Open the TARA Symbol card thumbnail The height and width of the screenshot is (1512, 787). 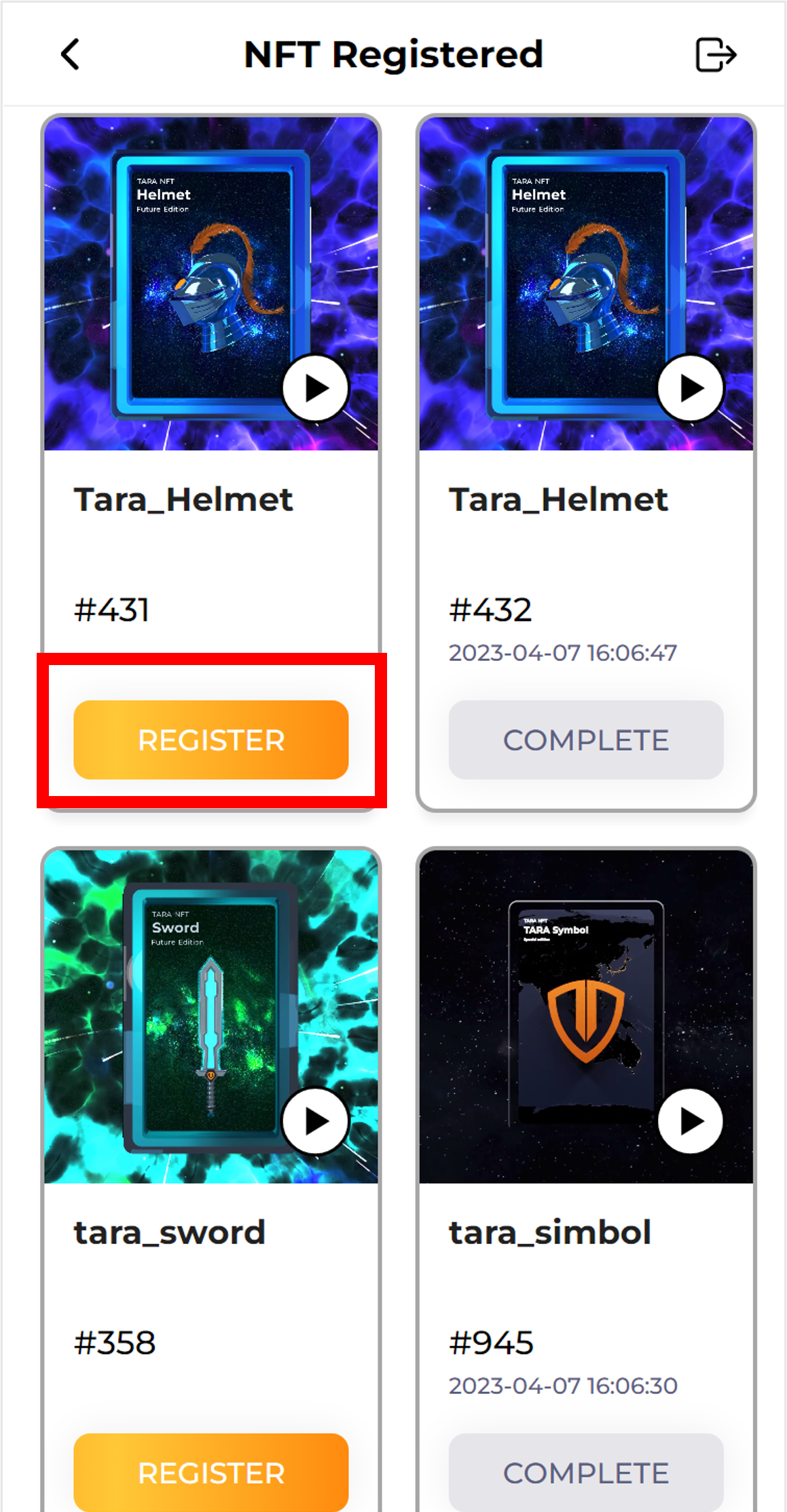[x=586, y=1016]
